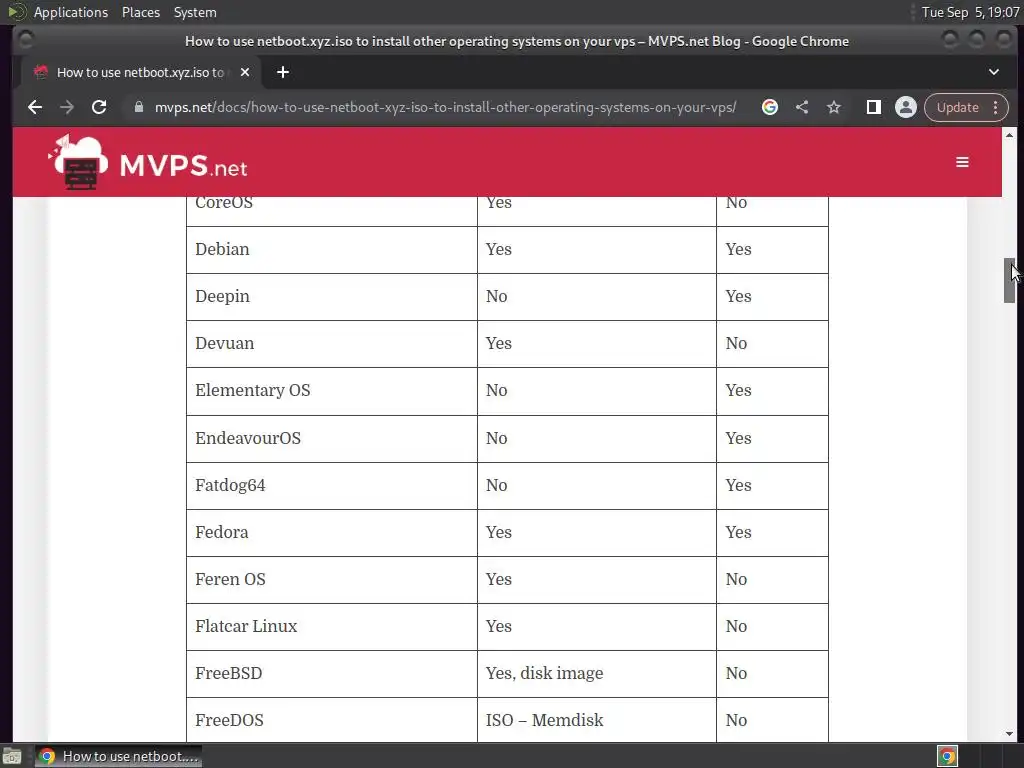Click the 'No' cell in Deepin row

(597, 297)
